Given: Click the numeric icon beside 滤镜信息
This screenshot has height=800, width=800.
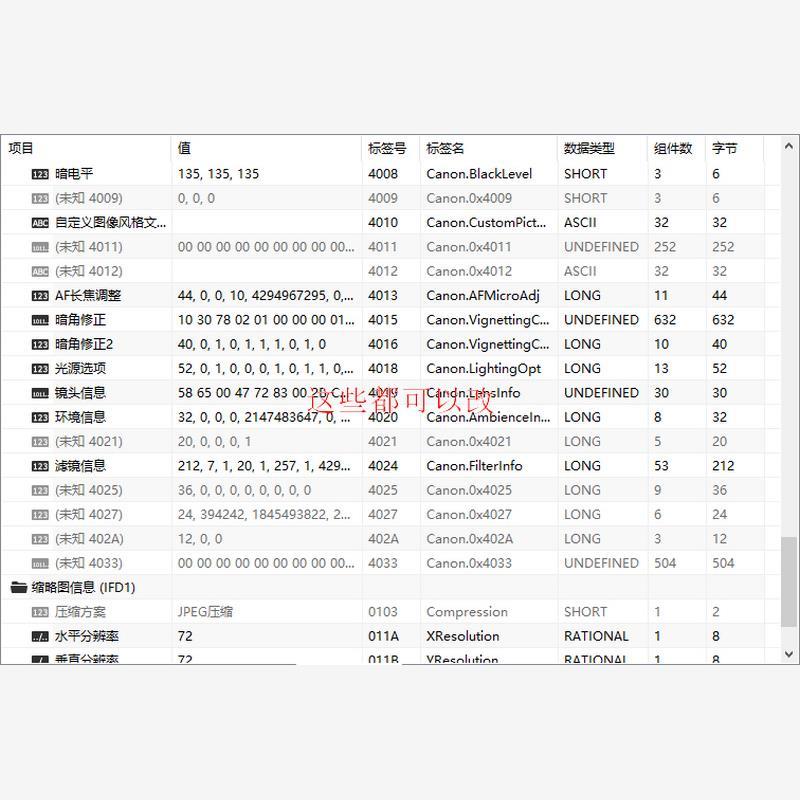Looking at the screenshot, I should click(x=40, y=466).
